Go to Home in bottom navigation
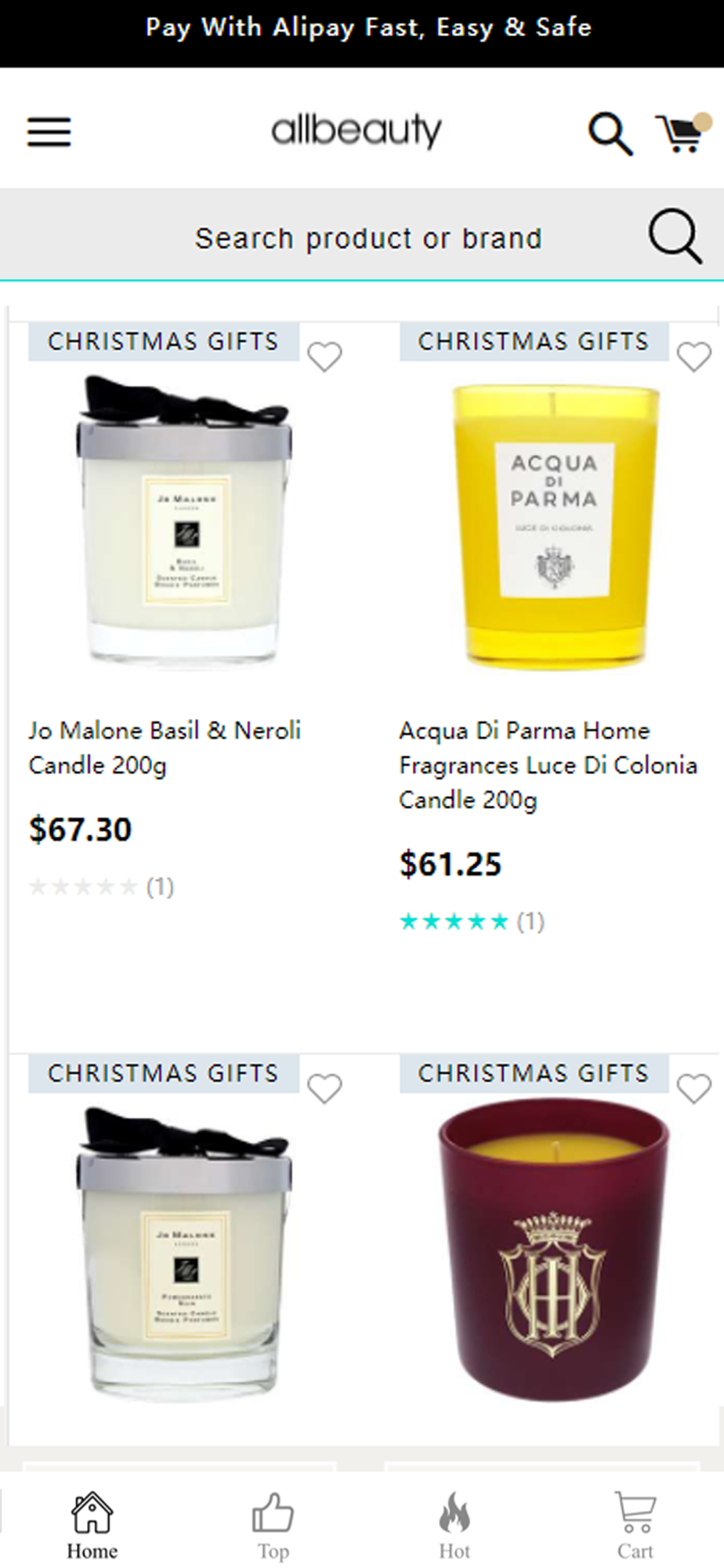724x1568 pixels. point(92,1526)
